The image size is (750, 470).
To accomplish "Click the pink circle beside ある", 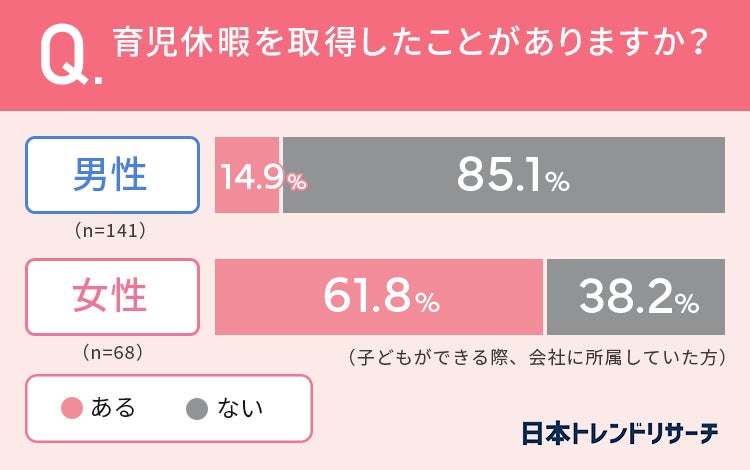I will [x=71, y=408].
